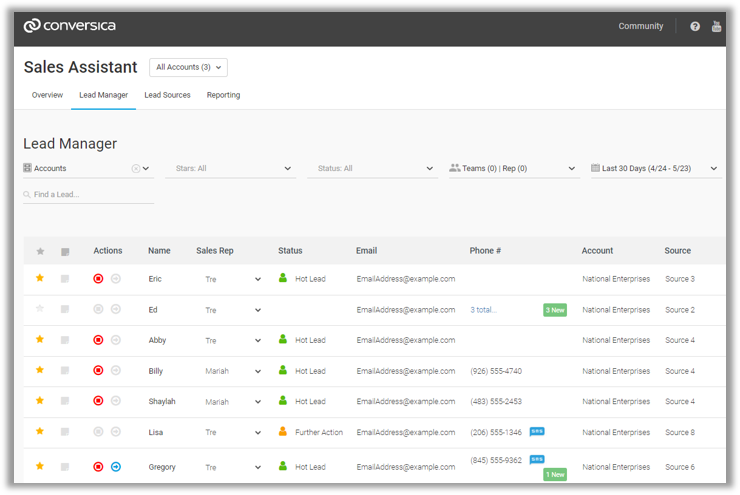Image resolution: width=740 pixels, height=495 pixels.
Task: Toggle the star for Eric
Action: pos(40,277)
